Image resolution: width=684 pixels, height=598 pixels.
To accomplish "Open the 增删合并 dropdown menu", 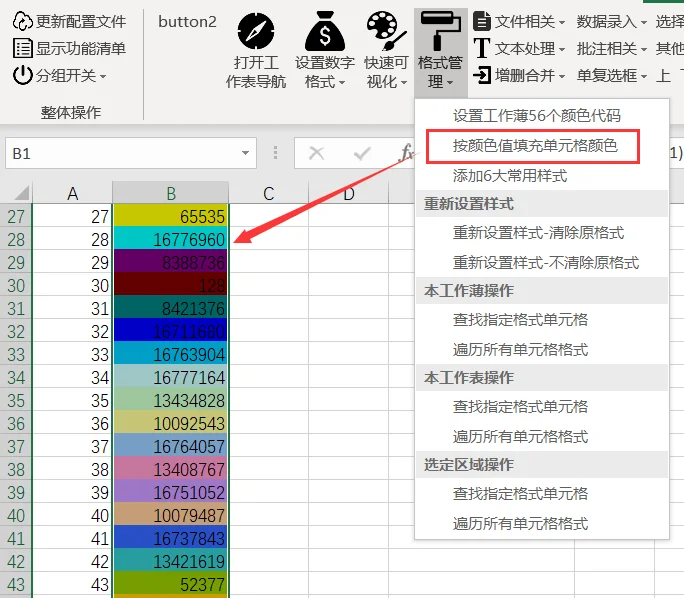I will [530, 76].
